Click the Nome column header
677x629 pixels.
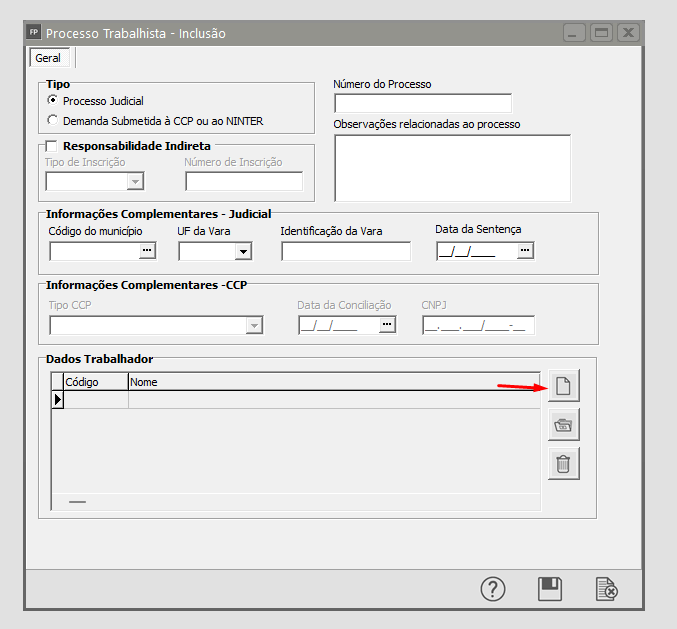pyautogui.click(x=330, y=382)
